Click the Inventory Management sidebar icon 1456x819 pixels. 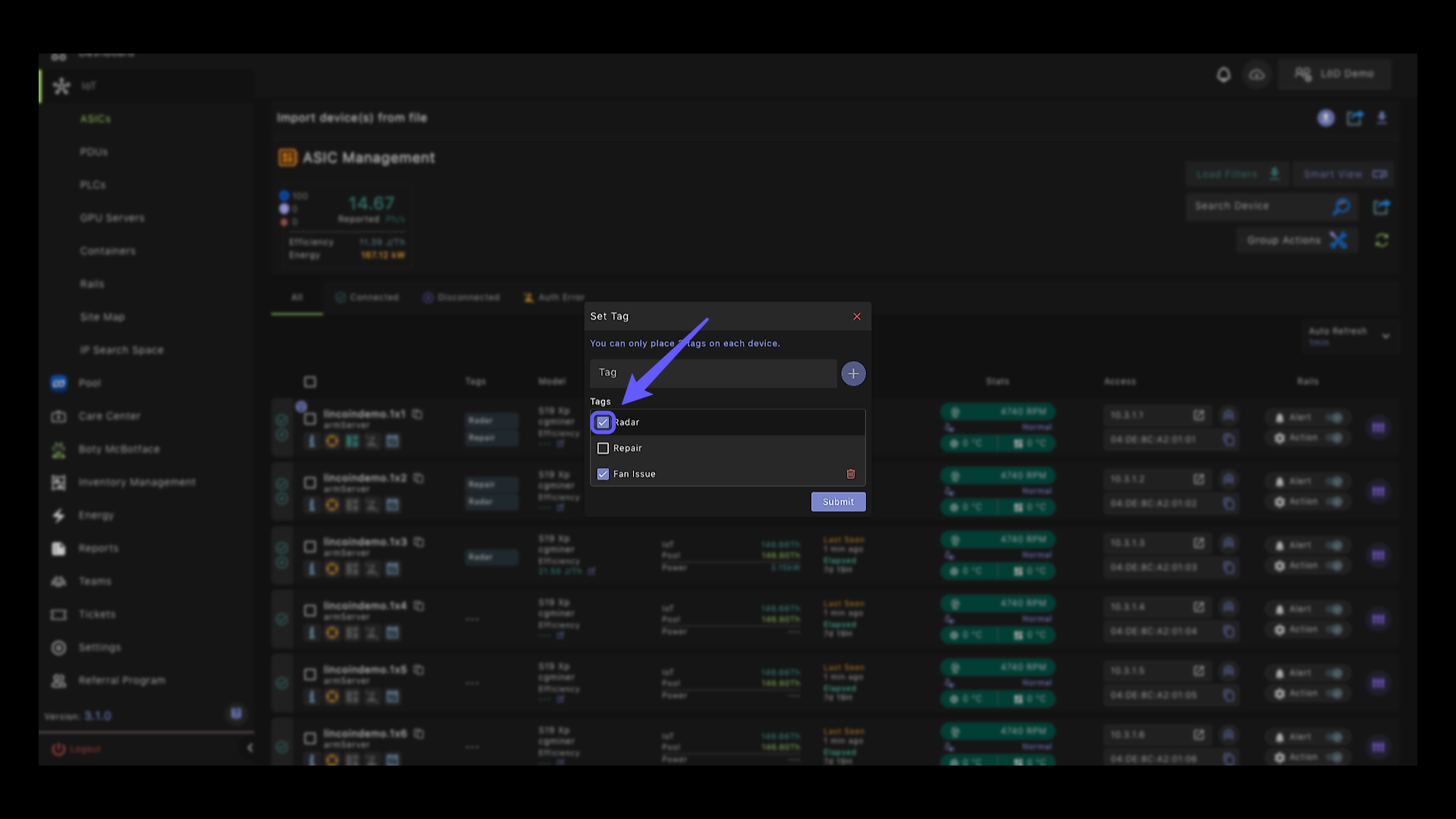[58, 482]
